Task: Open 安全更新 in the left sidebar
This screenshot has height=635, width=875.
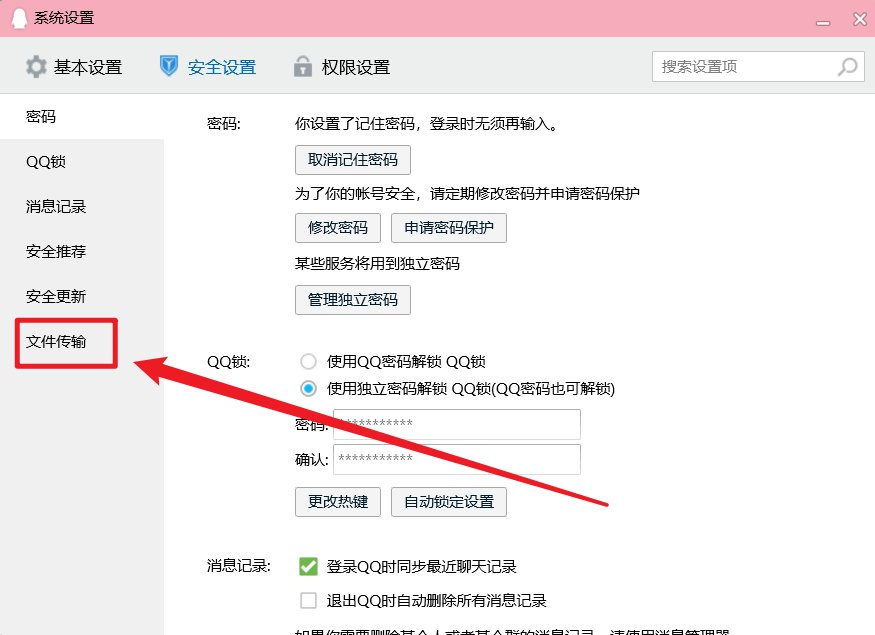Action: [82, 296]
